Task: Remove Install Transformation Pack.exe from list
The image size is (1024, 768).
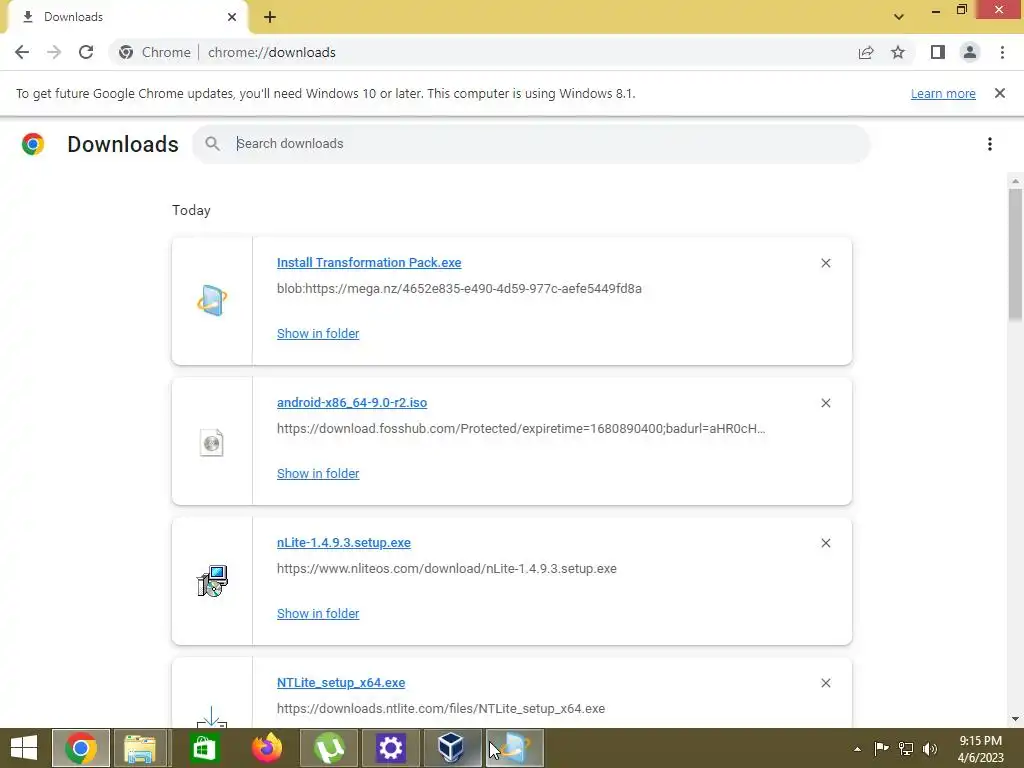Action: [x=825, y=263]
